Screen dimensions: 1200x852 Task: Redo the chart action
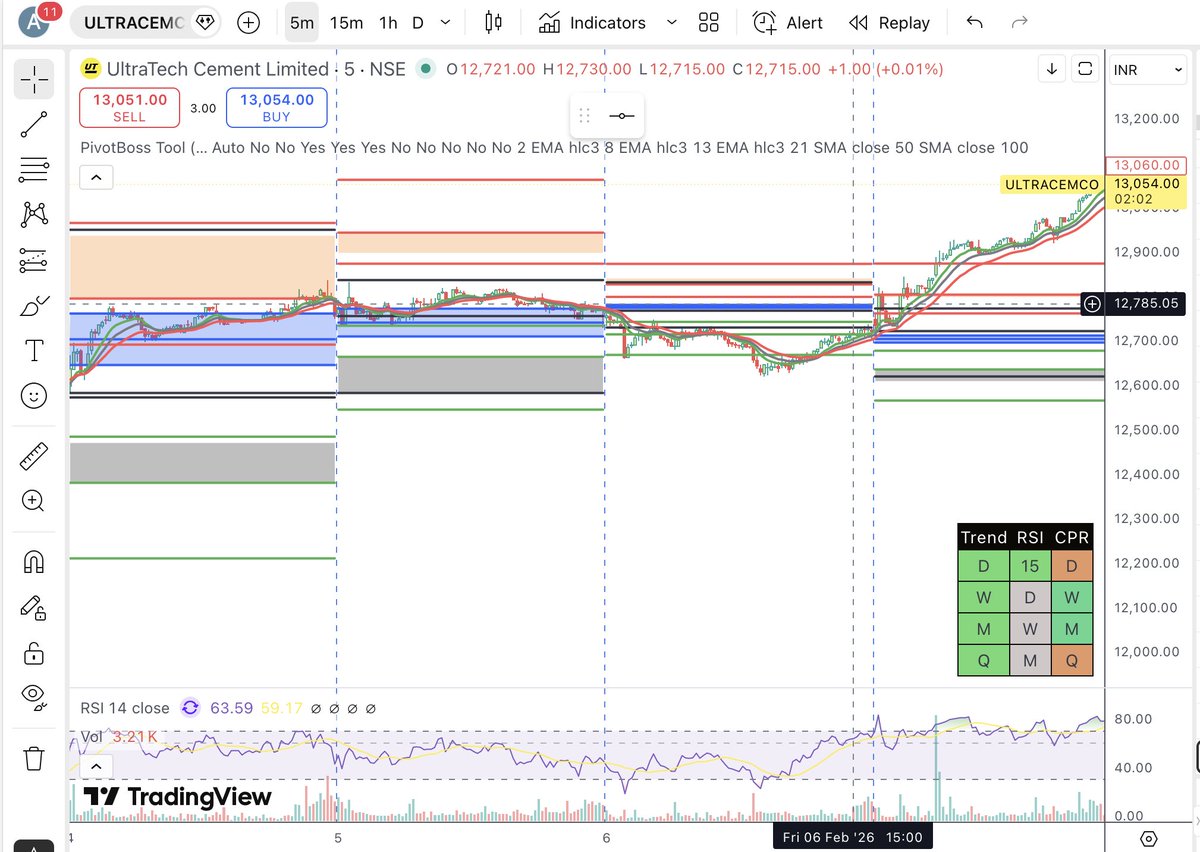pyautogui.click(x=1020, y=22)
